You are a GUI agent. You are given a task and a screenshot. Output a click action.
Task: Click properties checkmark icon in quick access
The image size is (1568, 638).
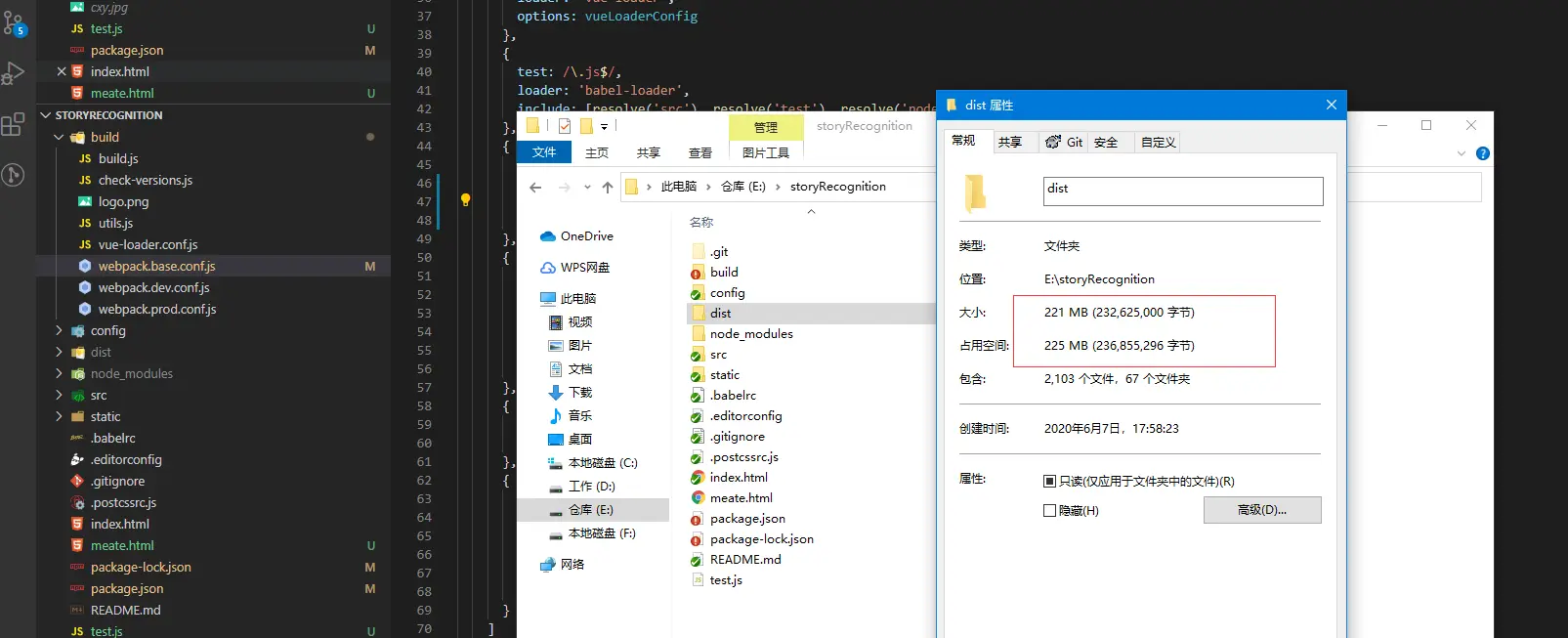[565, 126]
